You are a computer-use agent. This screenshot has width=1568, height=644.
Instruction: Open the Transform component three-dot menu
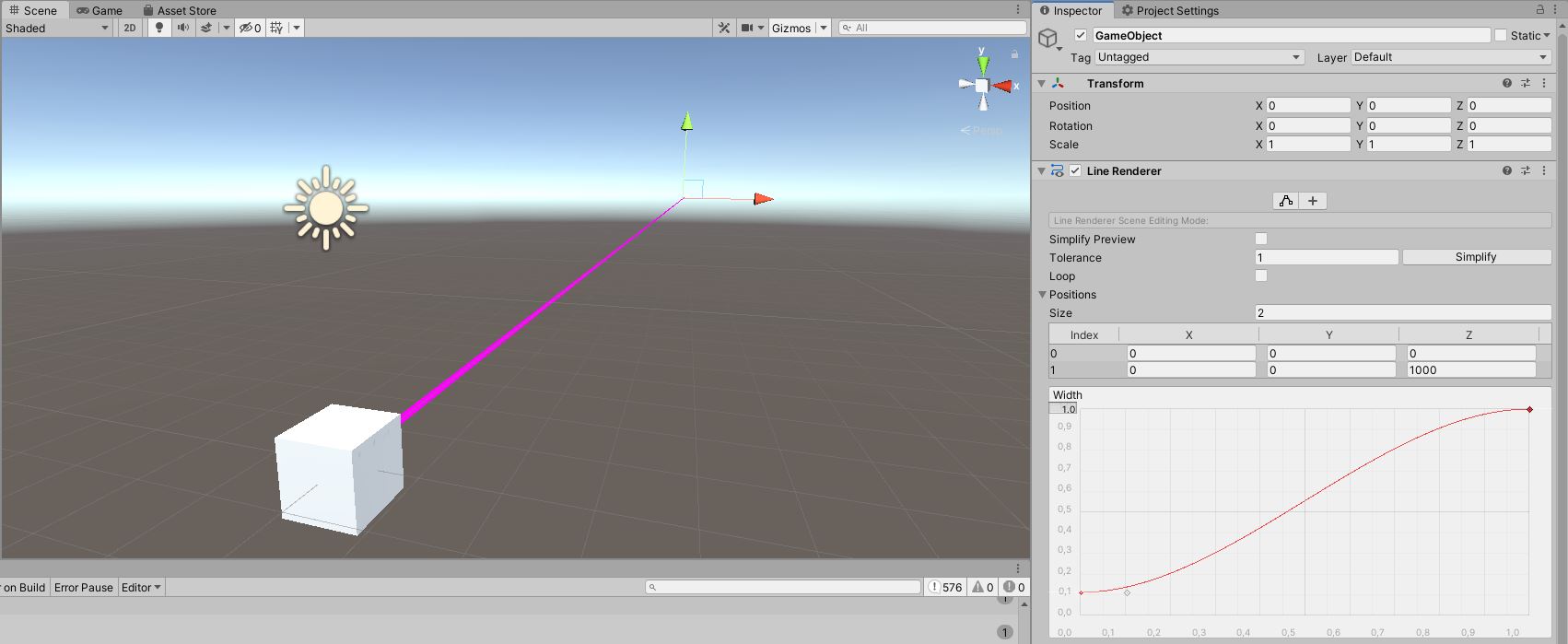point(1544,83)
